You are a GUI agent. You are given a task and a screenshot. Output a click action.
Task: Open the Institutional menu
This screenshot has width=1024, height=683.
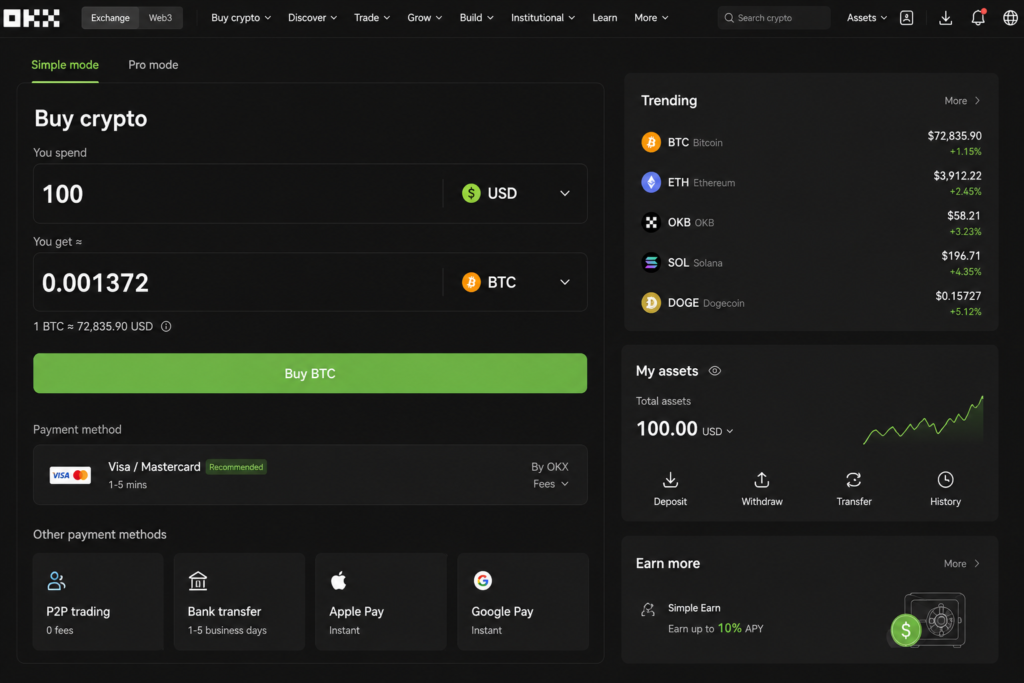pos(543,18)
